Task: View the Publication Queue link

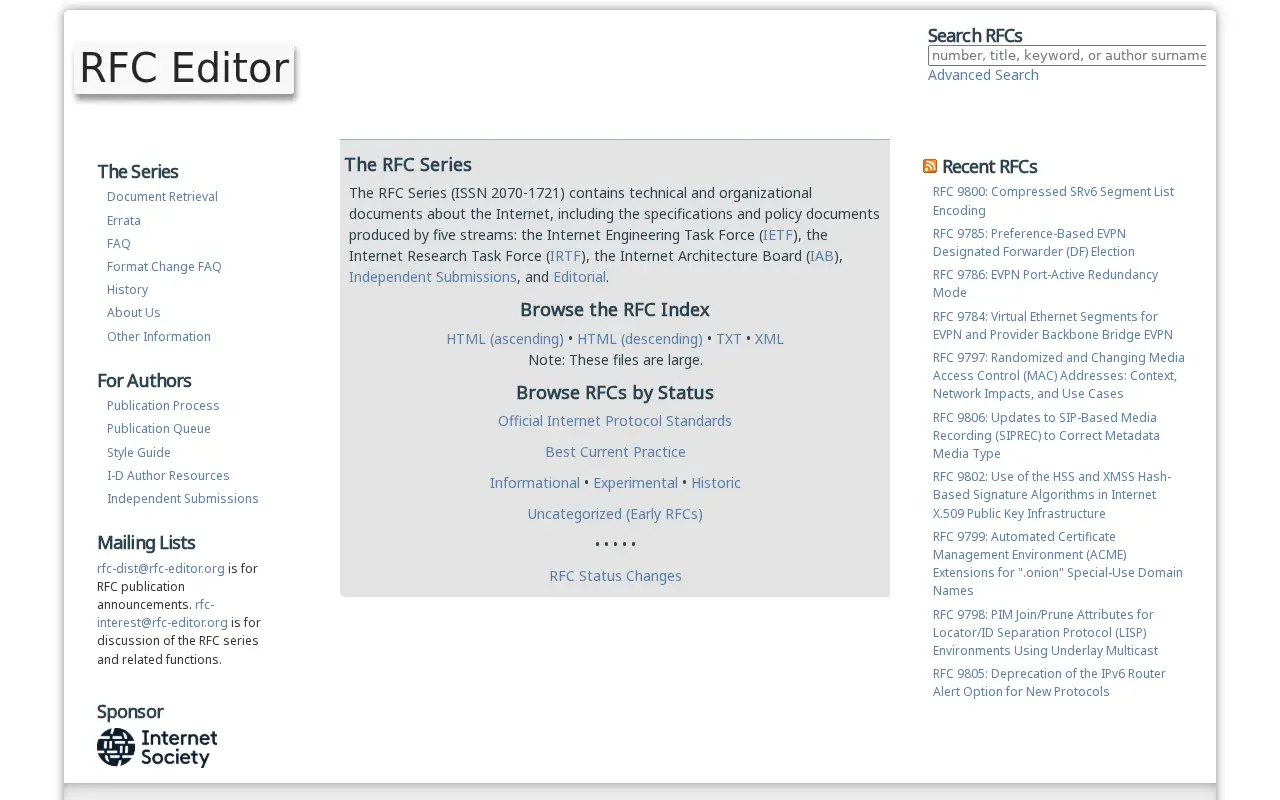Action: point(159,429)
